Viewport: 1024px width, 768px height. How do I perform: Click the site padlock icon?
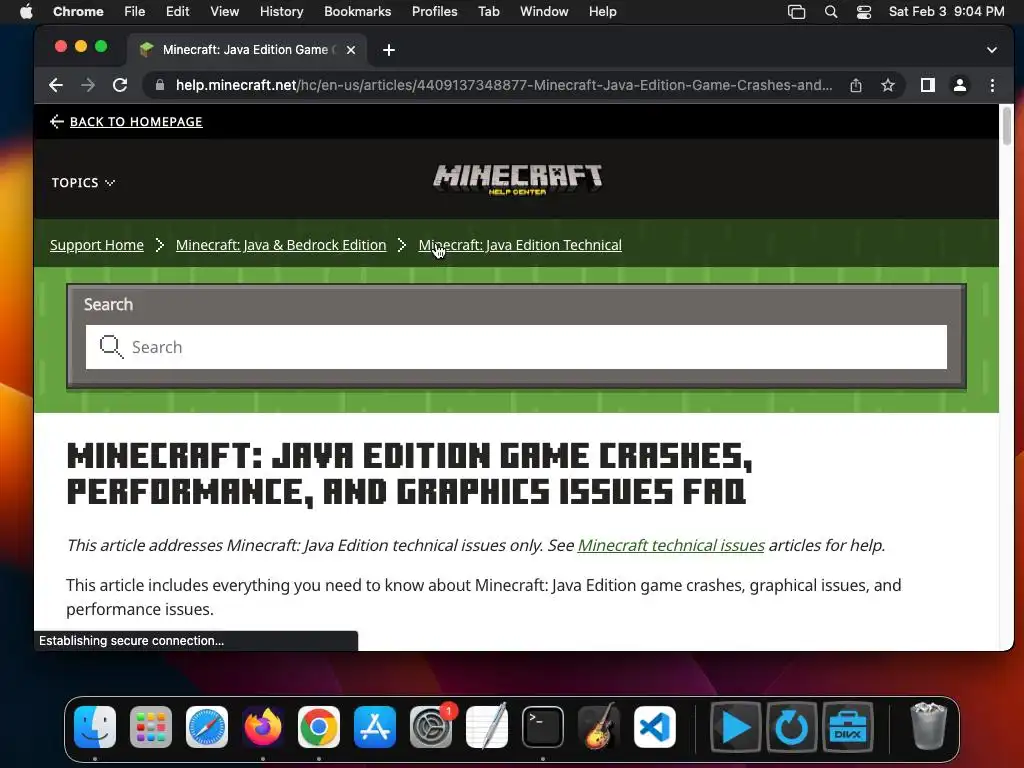coord(159,85)
